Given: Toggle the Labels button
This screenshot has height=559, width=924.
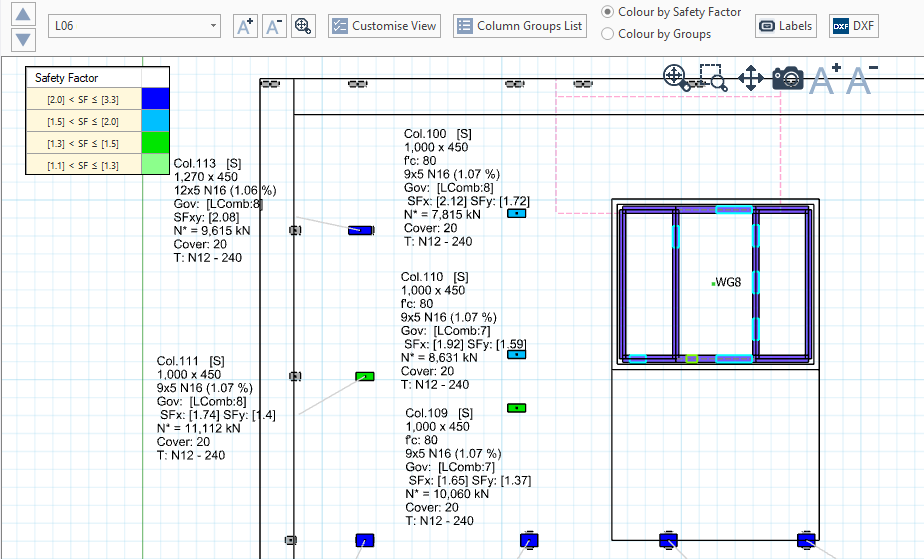Looking at the screenshot, I should pos(786,26).
